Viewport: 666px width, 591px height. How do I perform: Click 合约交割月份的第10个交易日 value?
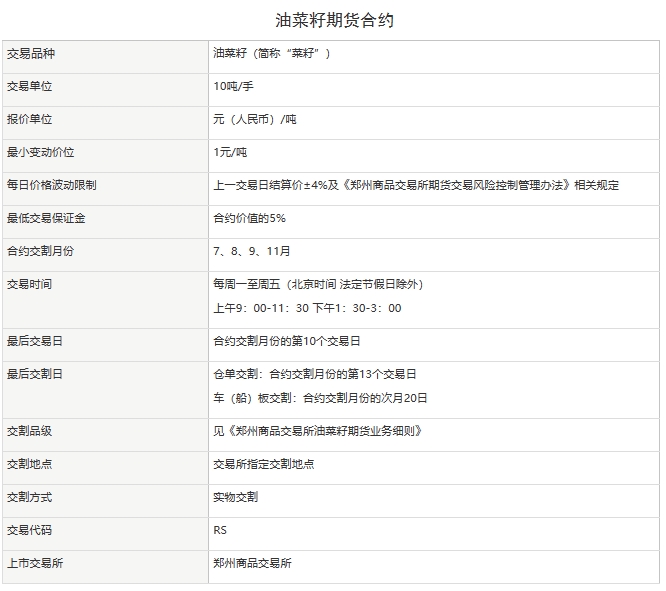[286, 342]
